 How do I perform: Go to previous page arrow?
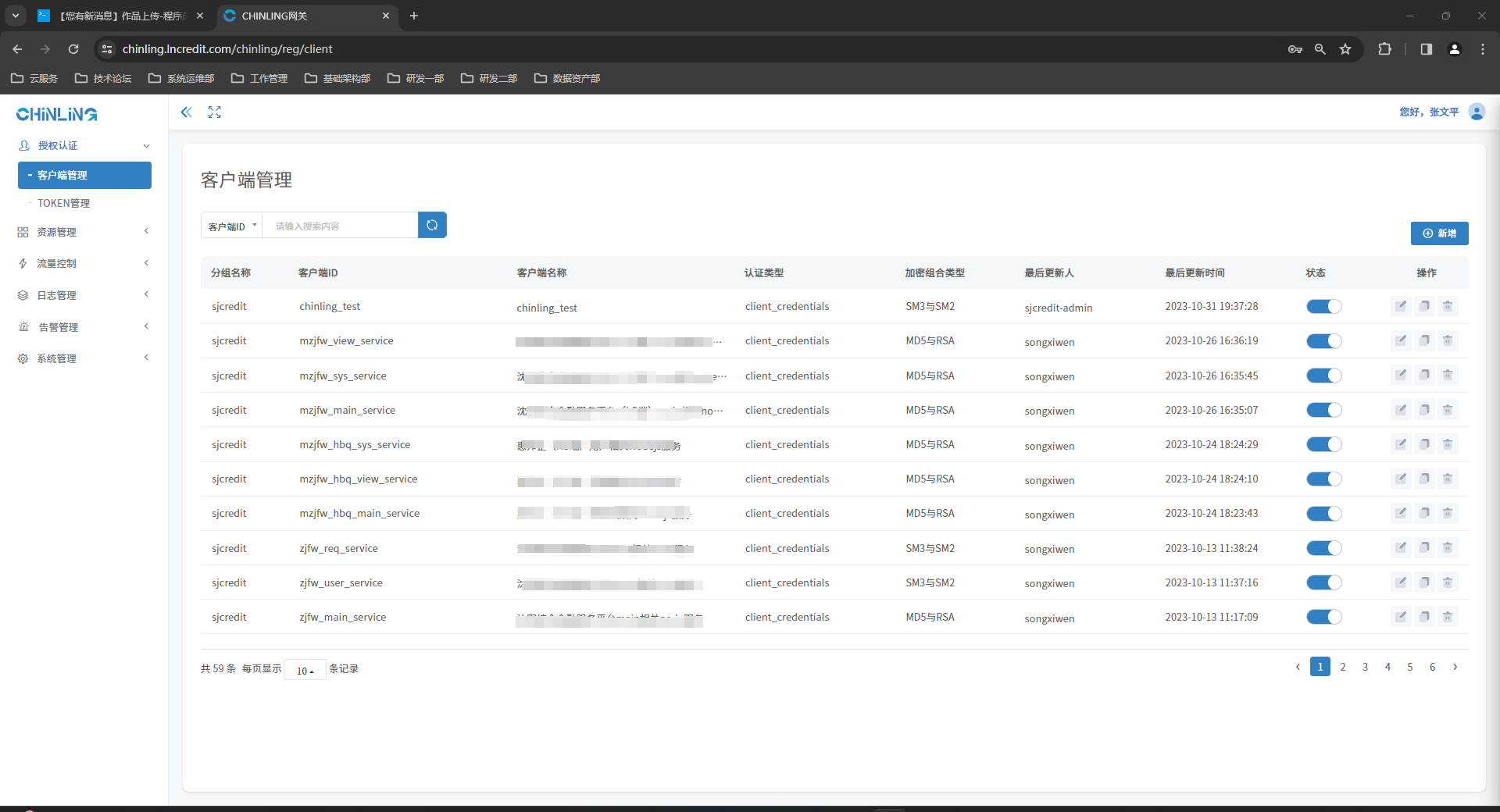point(1298,667)
